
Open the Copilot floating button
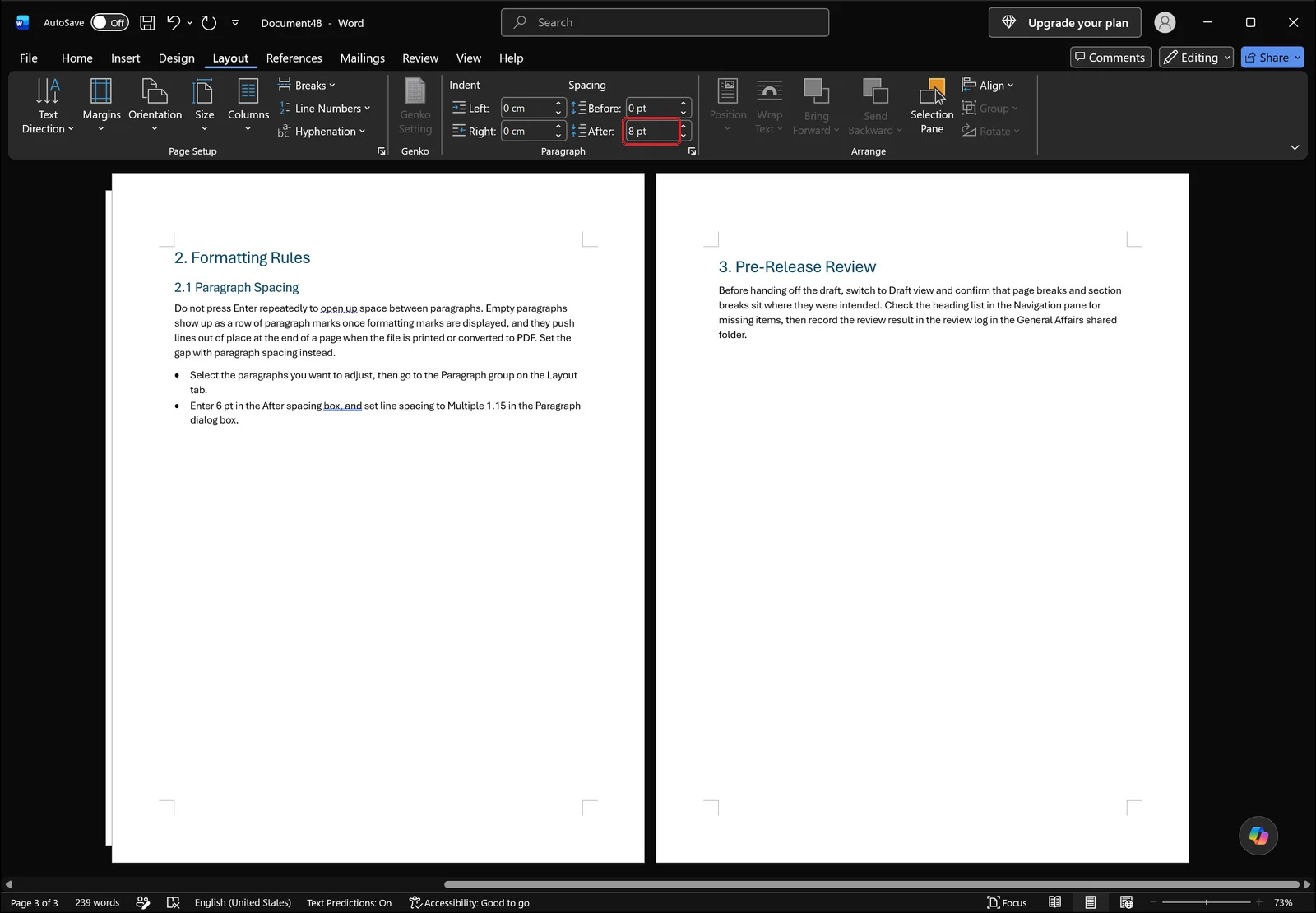[x=1258, y=836]
